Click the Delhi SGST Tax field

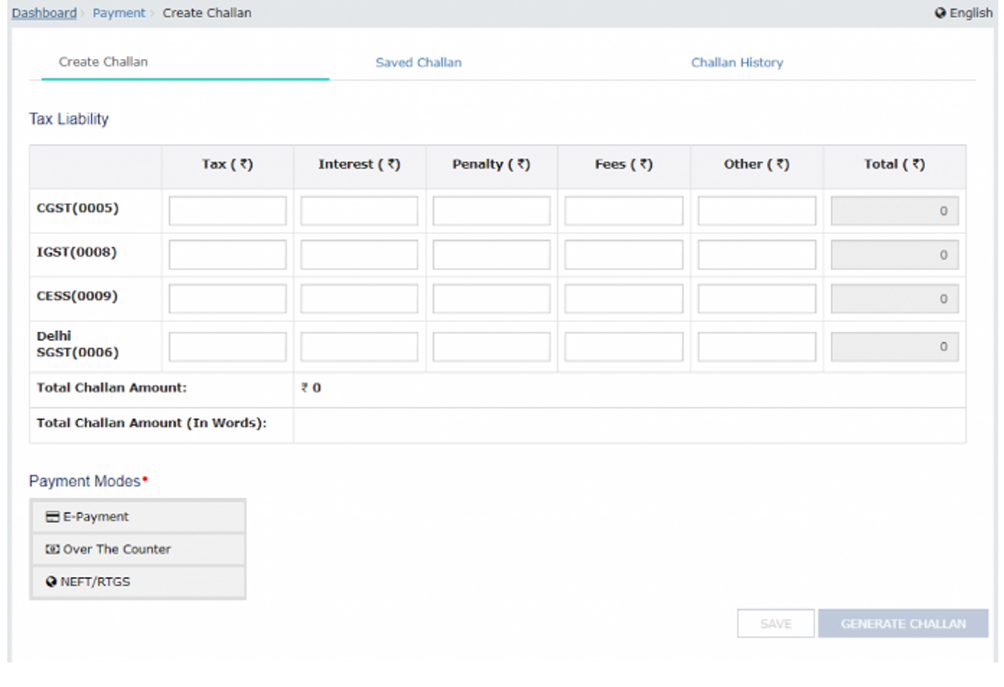227,347
